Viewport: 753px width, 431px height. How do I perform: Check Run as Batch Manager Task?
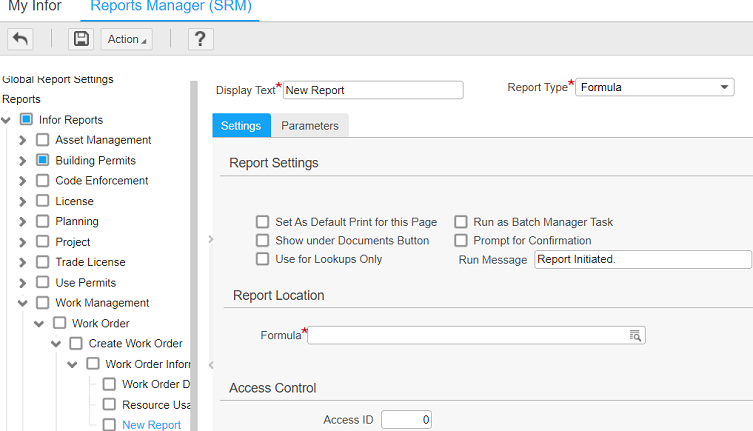tap(461, 222)
